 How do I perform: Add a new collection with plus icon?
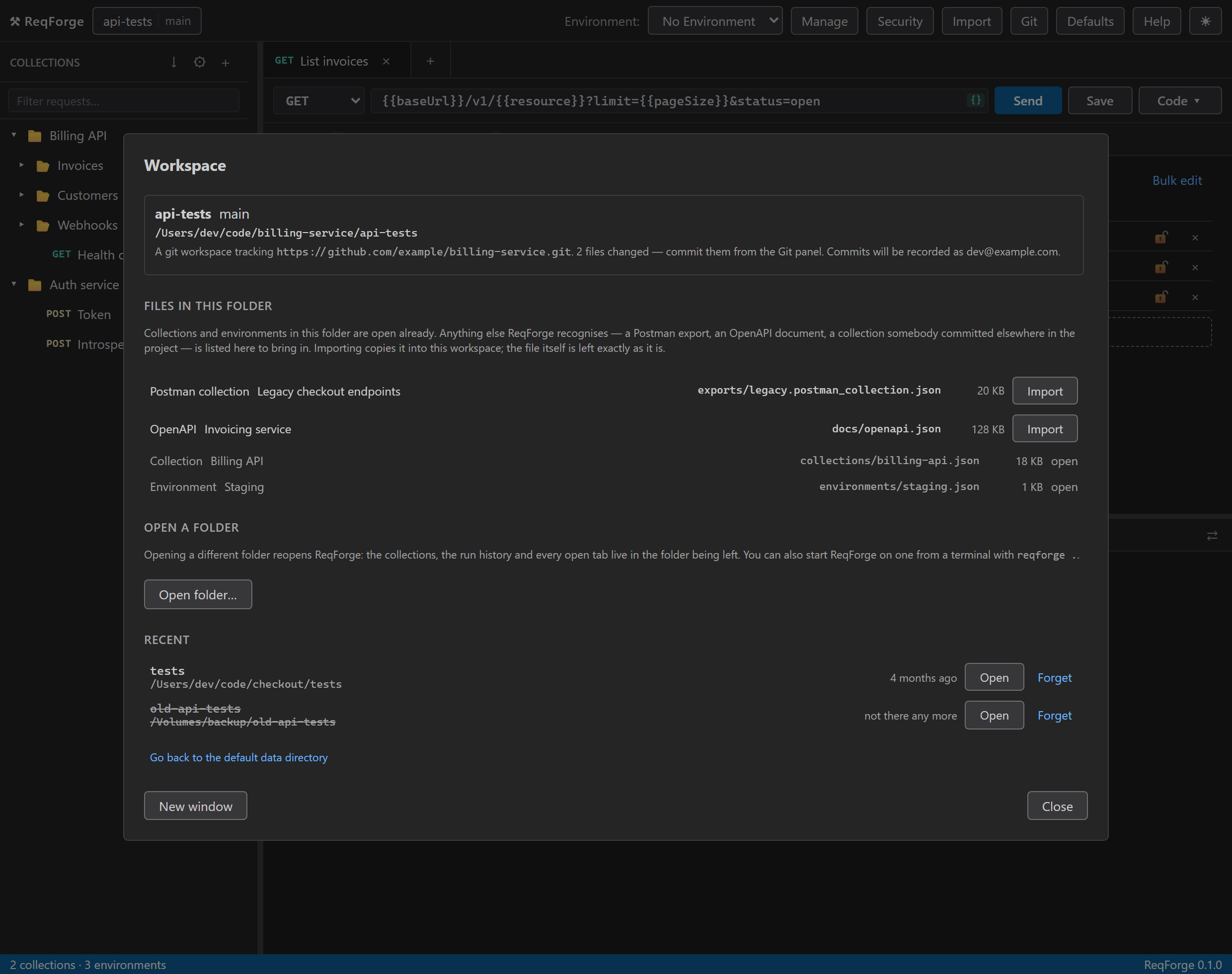(x=225, y=63)
